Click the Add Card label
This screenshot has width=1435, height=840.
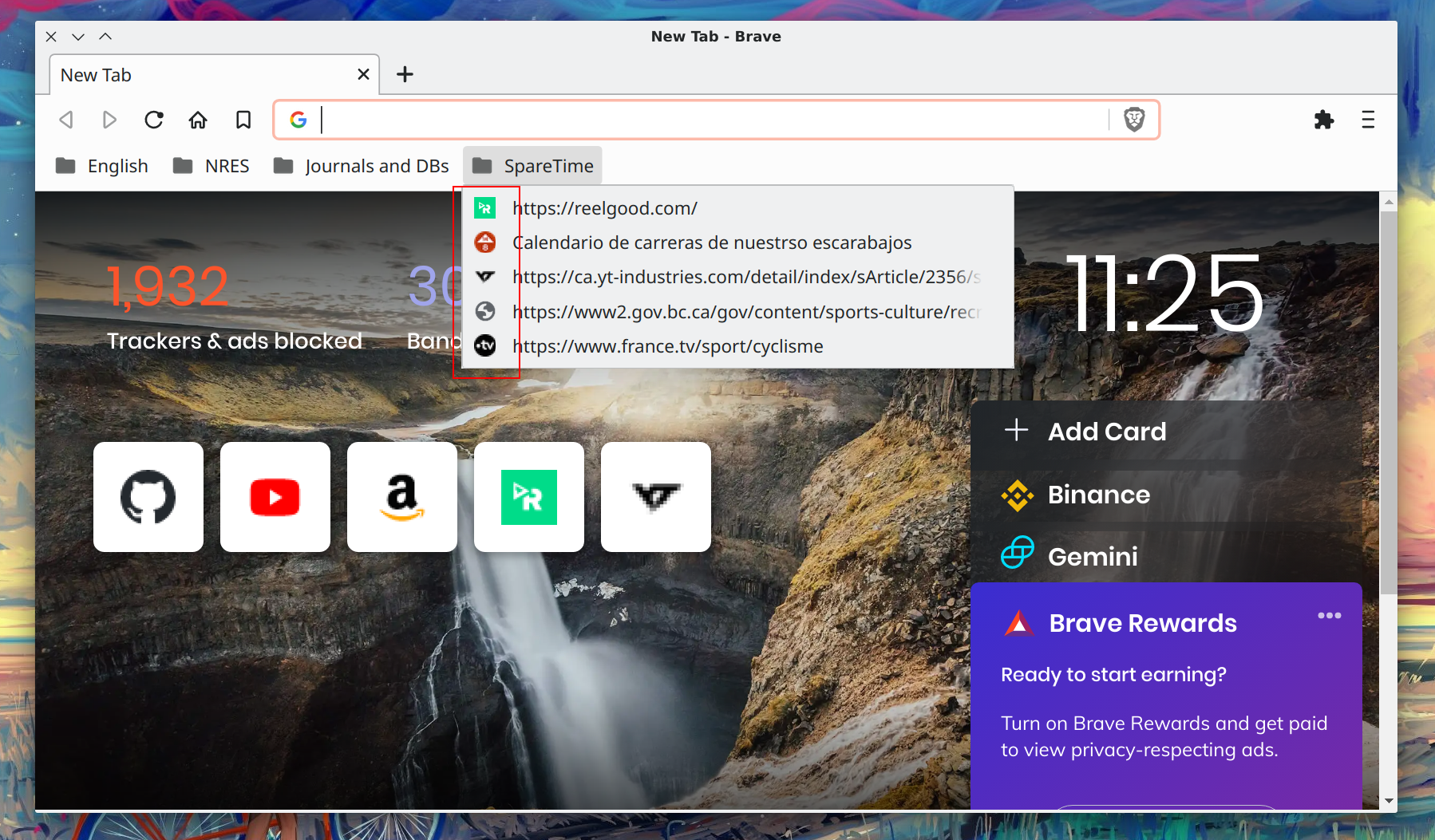coord(1107,432)
